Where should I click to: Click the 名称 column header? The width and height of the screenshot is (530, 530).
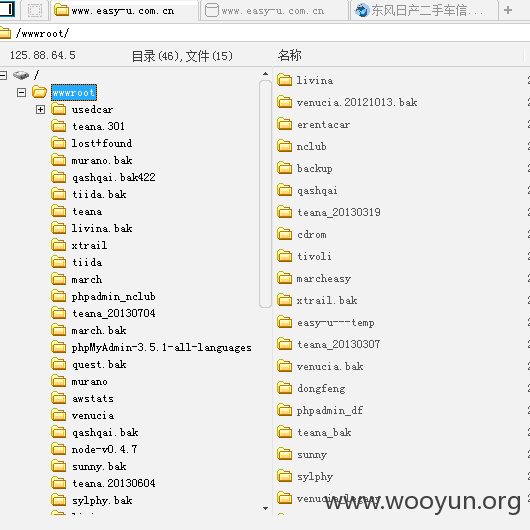(290, 55)
